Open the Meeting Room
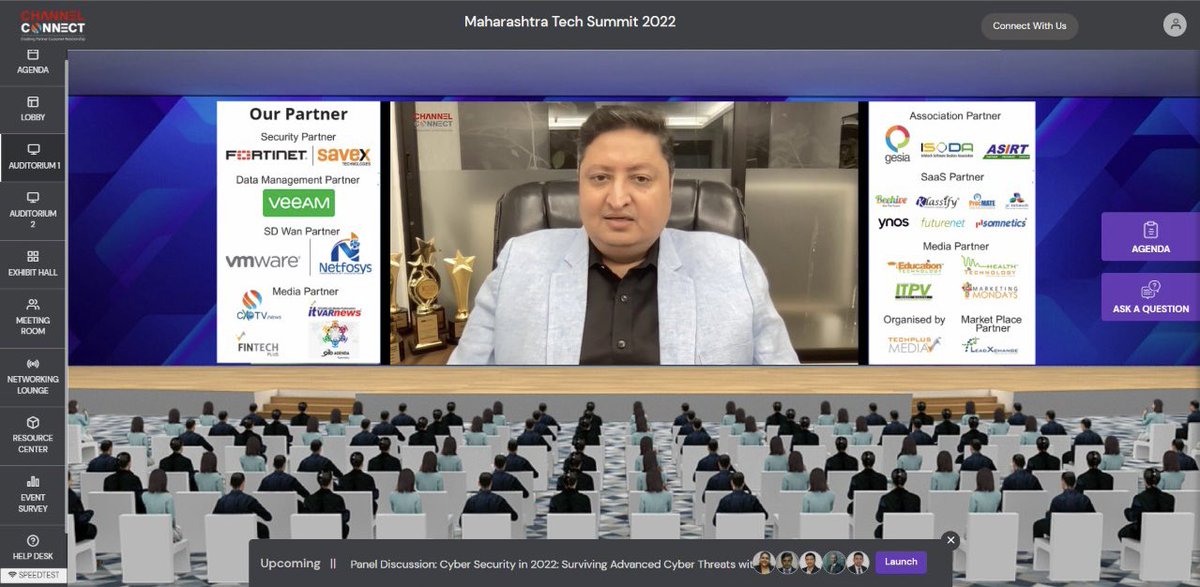This screenshot has width=1200, height=587. point(33,316)
